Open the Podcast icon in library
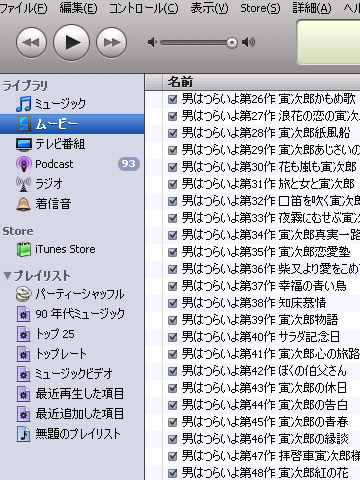360x480 pixels. click(24, 164)
